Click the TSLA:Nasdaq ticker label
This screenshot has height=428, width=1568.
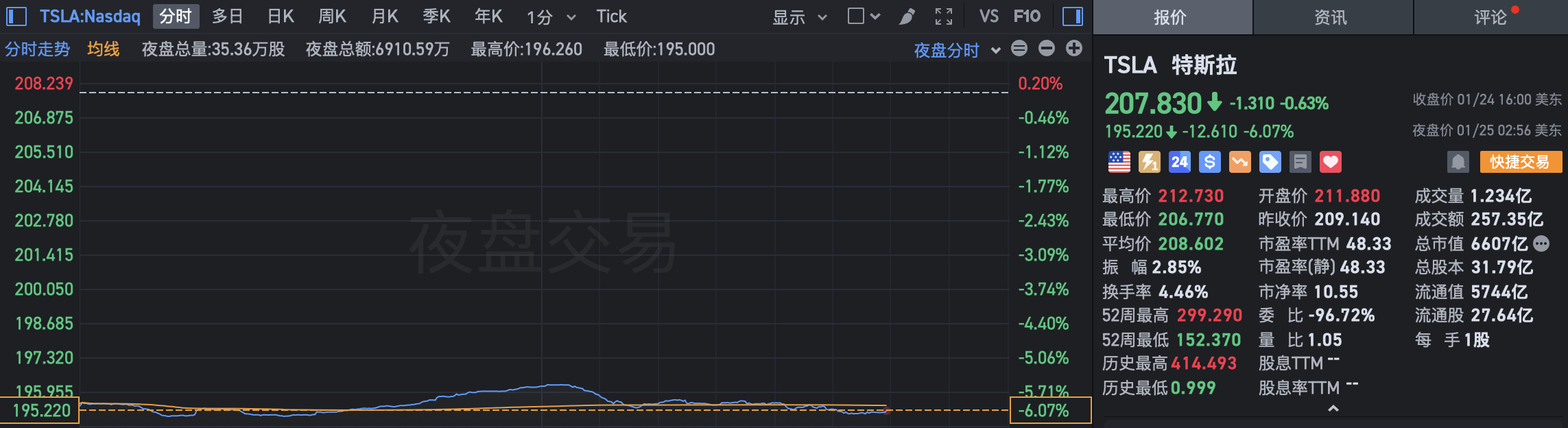click(x=90, y=16)
